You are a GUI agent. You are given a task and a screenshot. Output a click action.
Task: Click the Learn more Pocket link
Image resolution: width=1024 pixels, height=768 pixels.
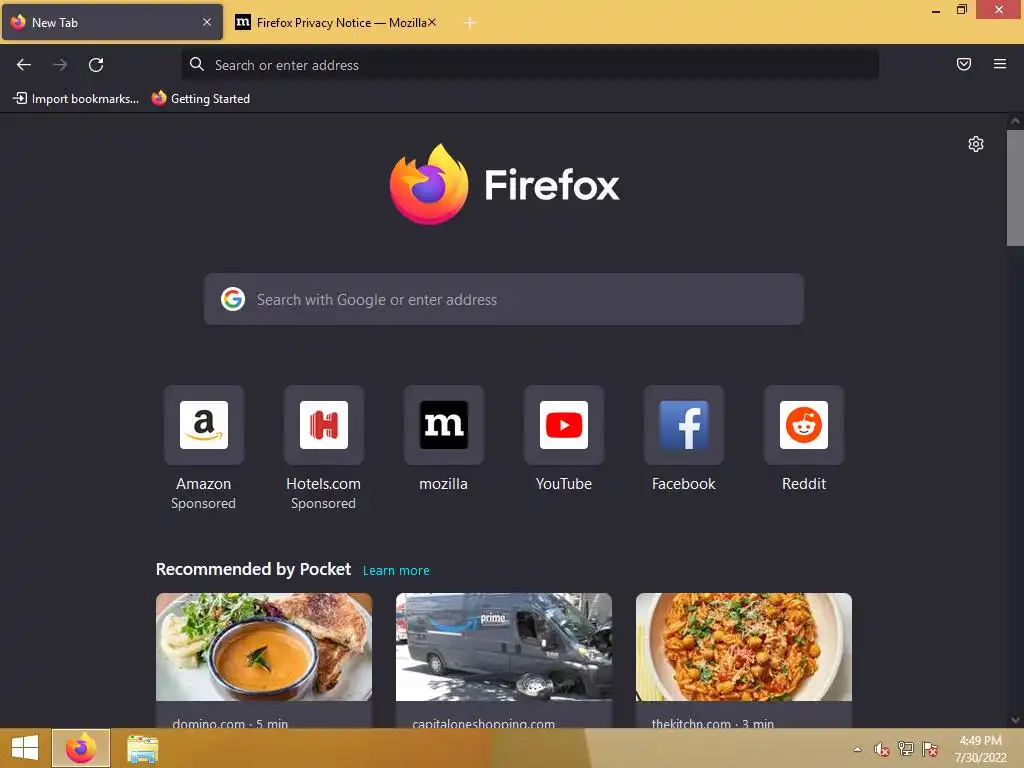[x=396, y=571]
